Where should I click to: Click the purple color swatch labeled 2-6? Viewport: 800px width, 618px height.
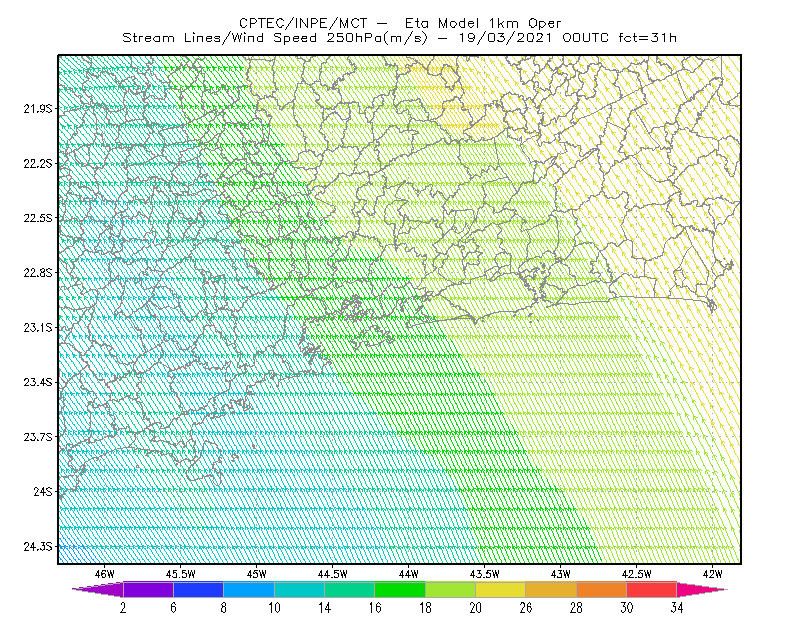[x=148, y=589]
